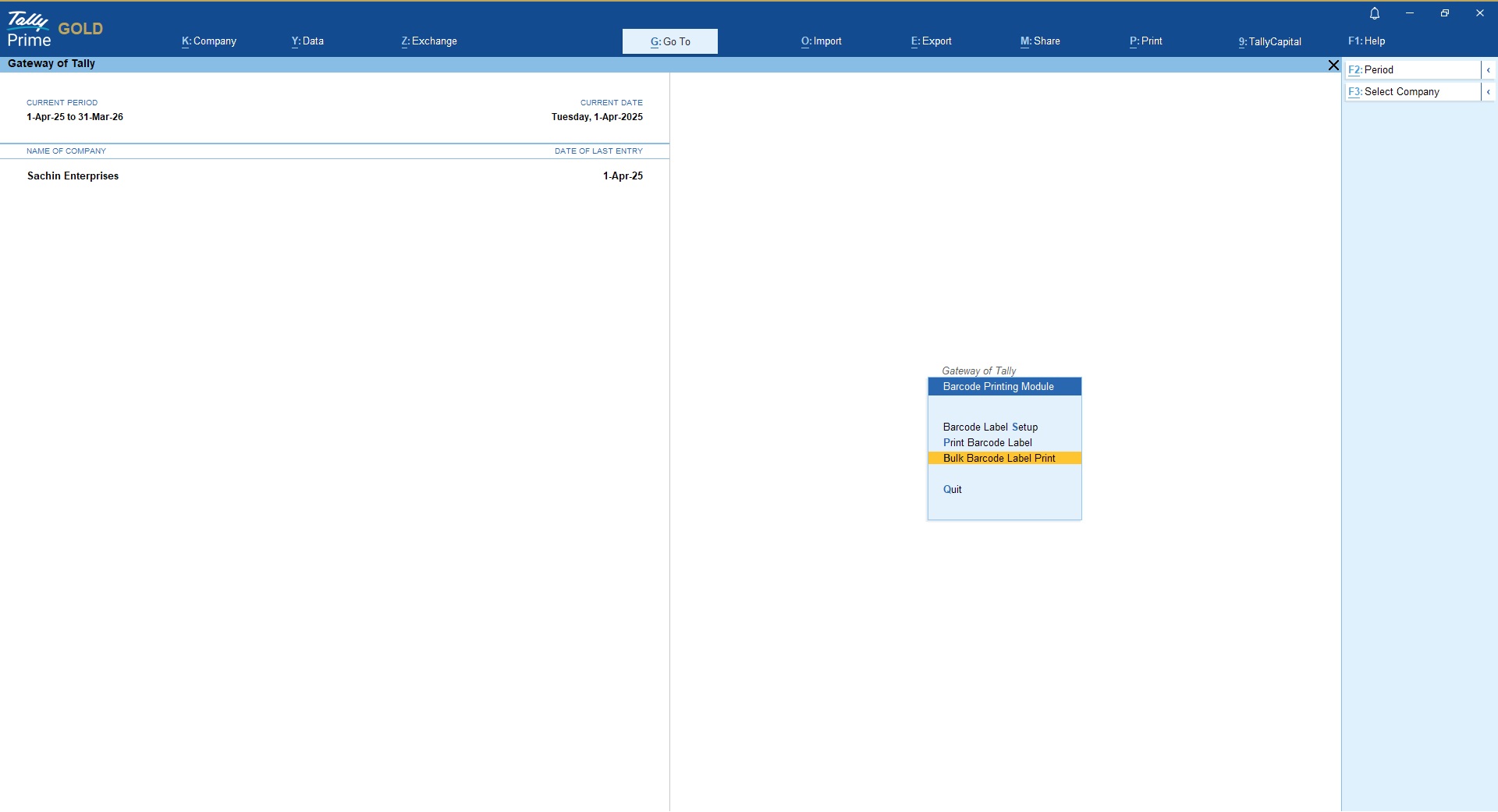Open the M: Share menu
This screenshot has width=1498, height=812.
(x=1040, y=41)
